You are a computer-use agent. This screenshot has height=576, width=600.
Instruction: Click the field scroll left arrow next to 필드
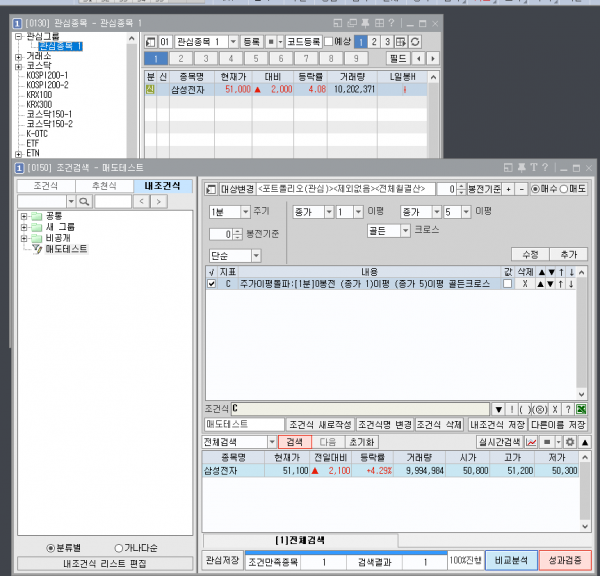[x=419, y=59]
